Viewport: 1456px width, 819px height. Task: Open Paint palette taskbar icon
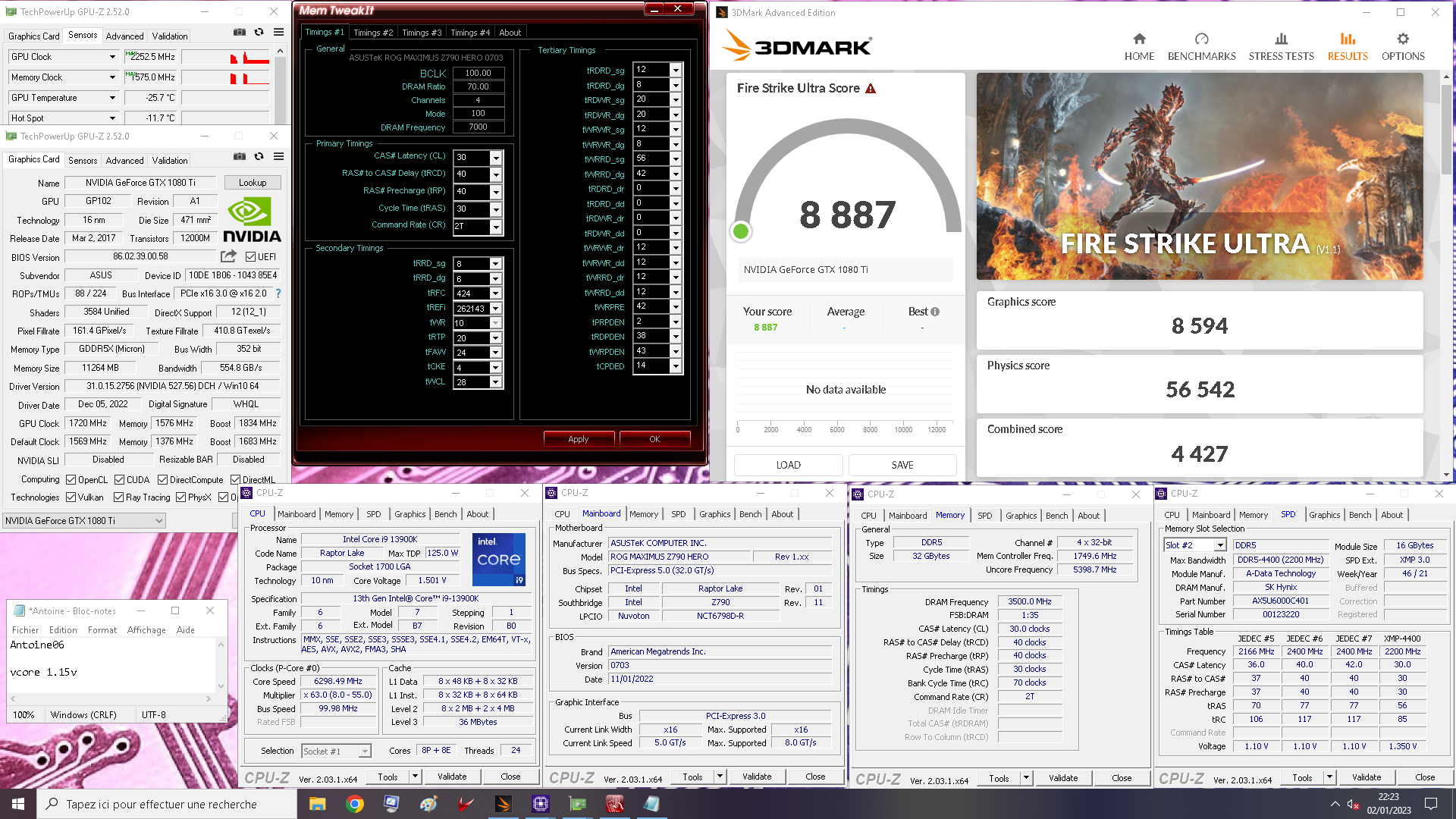coord(428,804)
